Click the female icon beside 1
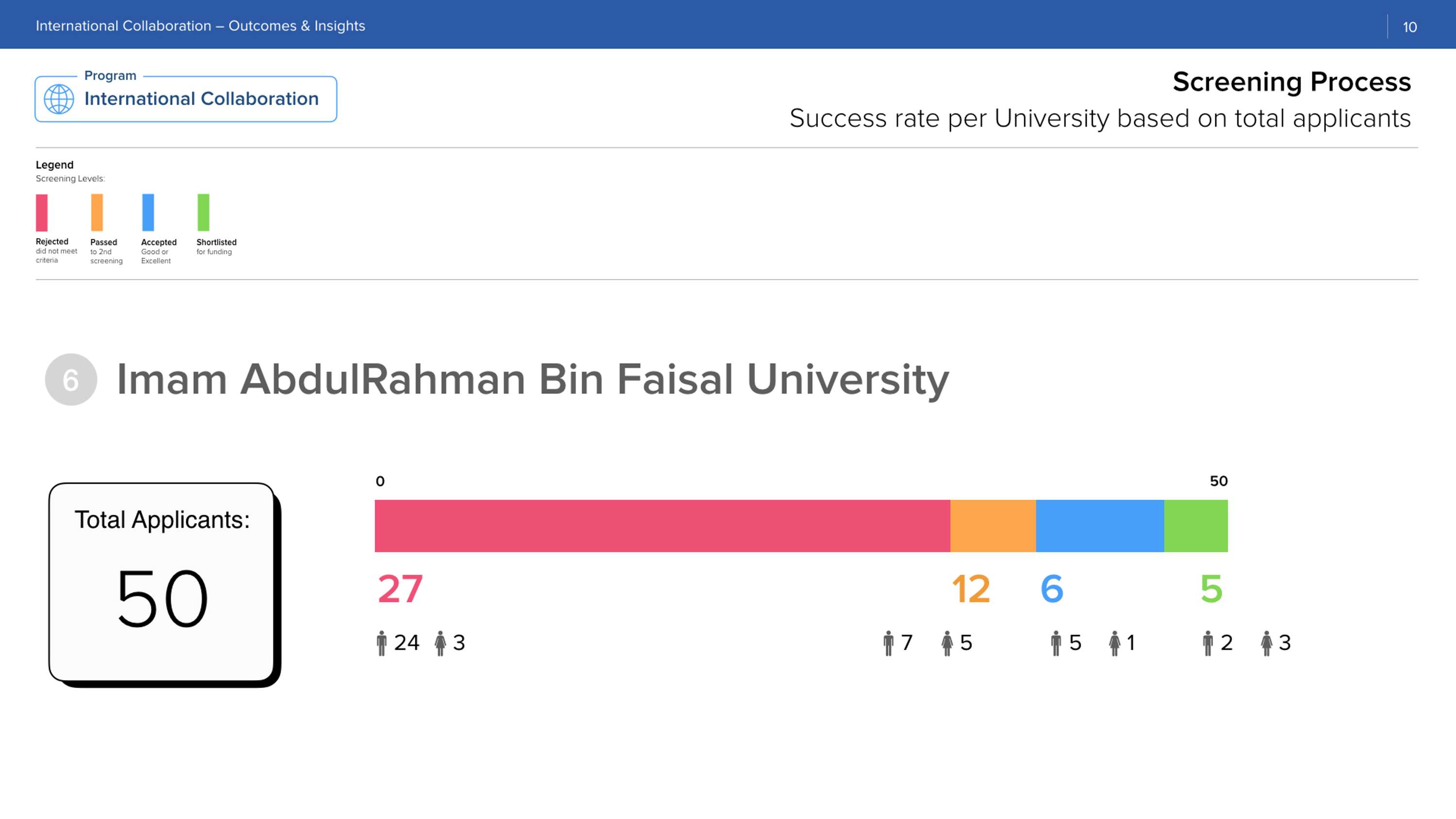The height and width of the screenshot is (819, 1456). [x=1115, y=643]
